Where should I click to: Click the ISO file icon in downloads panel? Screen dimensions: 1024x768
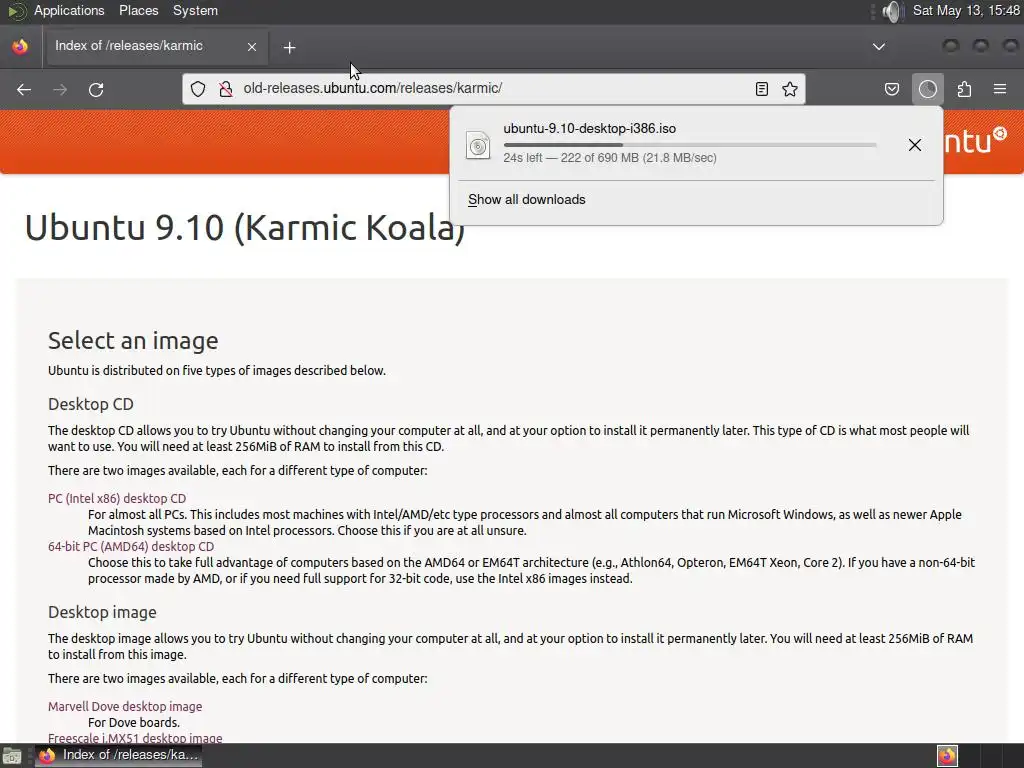(478, 145)
